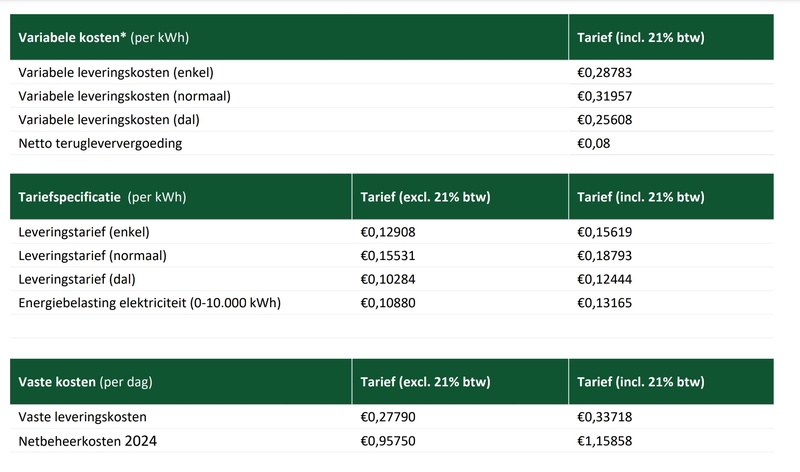The image size is (800, 472).
Task: Select the Energiebelasting elektriciteit row label
Action: point(150,302)
